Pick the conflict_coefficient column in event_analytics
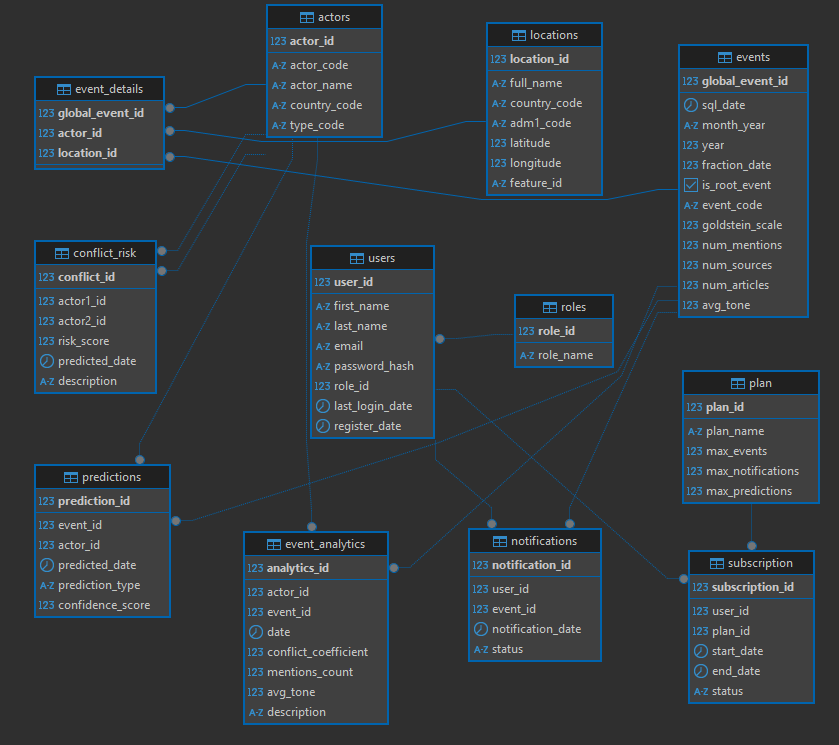 (317, 652)
